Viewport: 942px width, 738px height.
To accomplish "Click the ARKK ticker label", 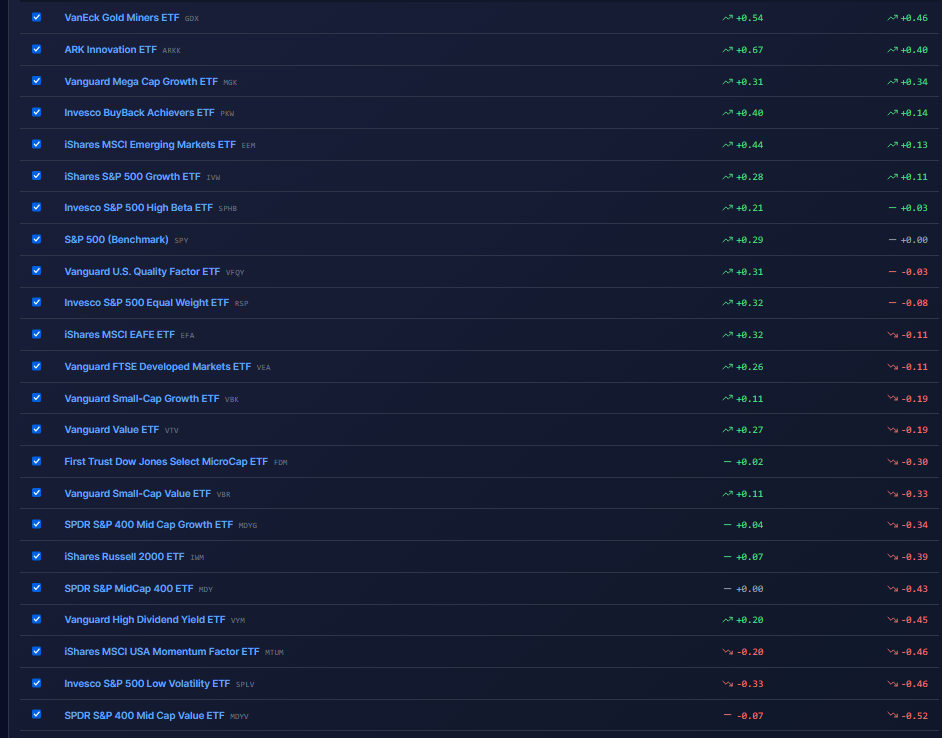I will click(x=171, y=50).
